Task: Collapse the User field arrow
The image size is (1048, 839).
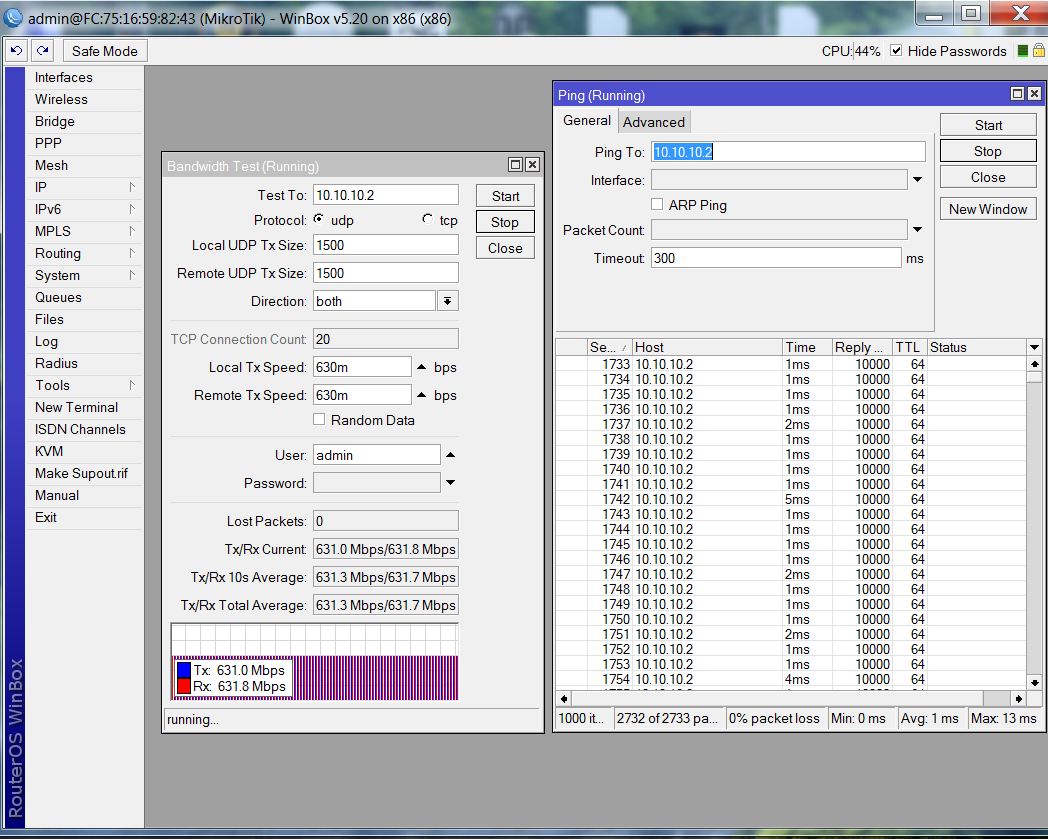Action: [x=450, y=455]
